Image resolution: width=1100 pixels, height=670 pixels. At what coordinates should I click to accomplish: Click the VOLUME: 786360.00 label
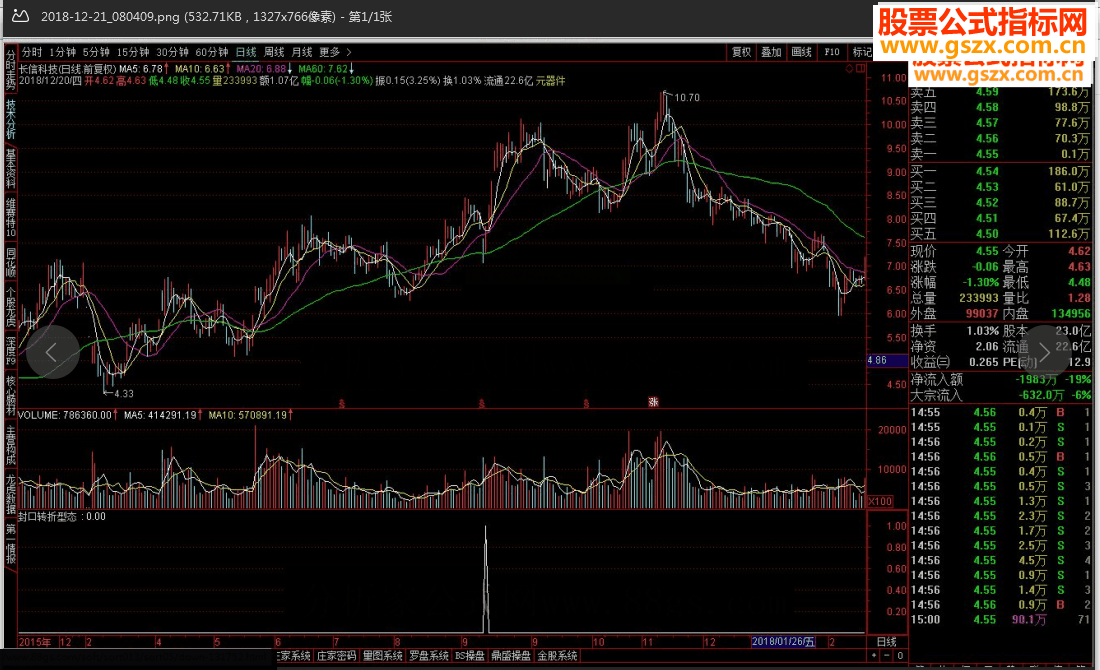pos(67,415)
